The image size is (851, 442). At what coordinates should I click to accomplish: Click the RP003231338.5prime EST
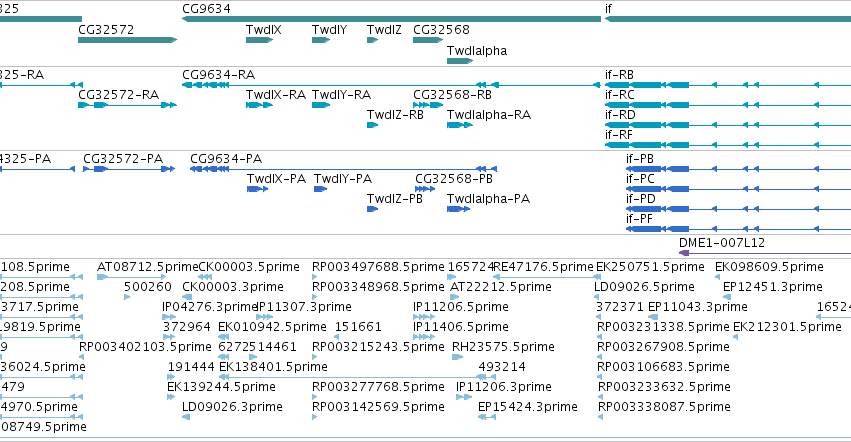(600, 337)
